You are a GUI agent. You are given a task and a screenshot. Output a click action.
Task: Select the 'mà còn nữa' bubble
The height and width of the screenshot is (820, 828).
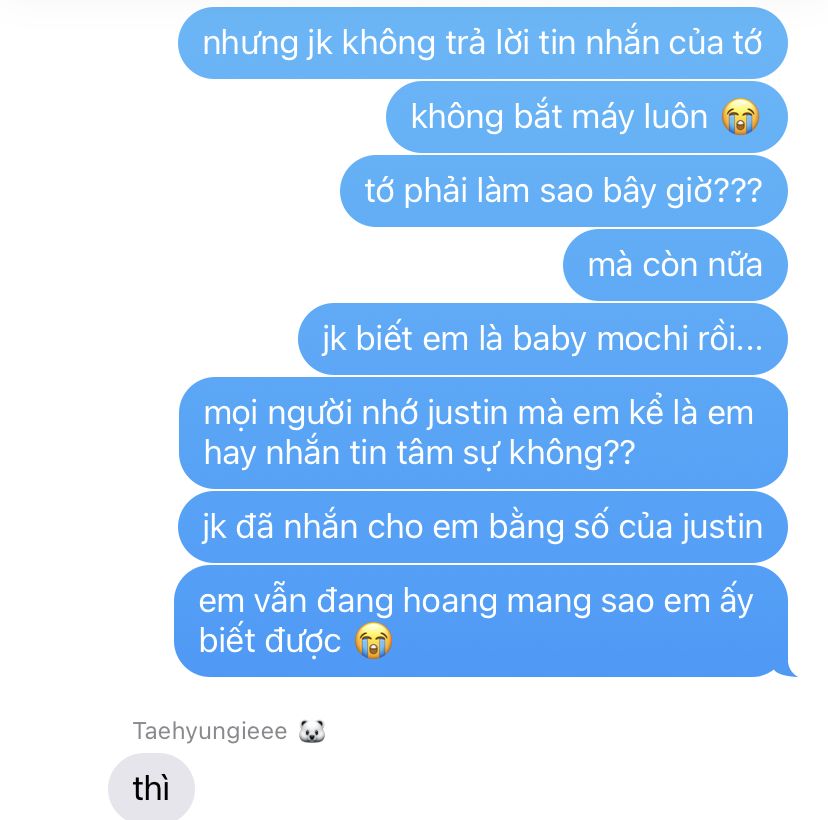point(675,265)
